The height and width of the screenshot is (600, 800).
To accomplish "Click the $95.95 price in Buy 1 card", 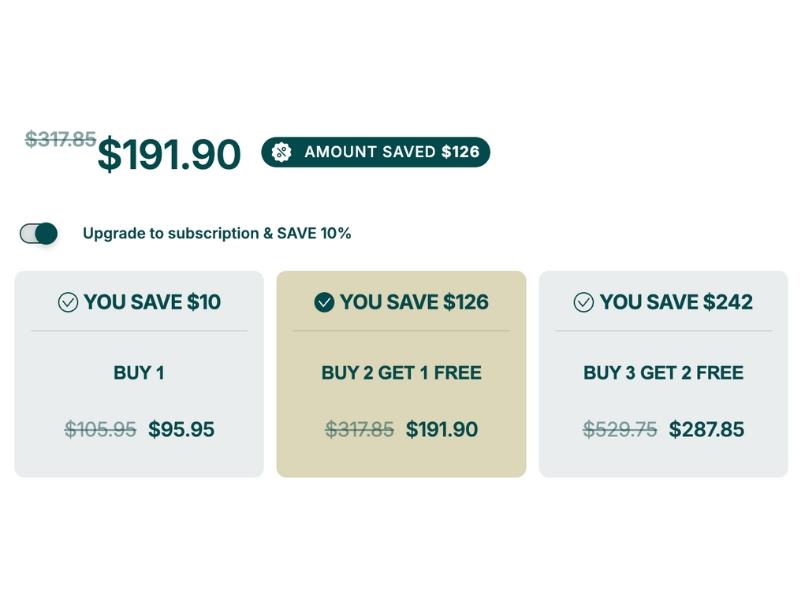I will tap(181, 430).
